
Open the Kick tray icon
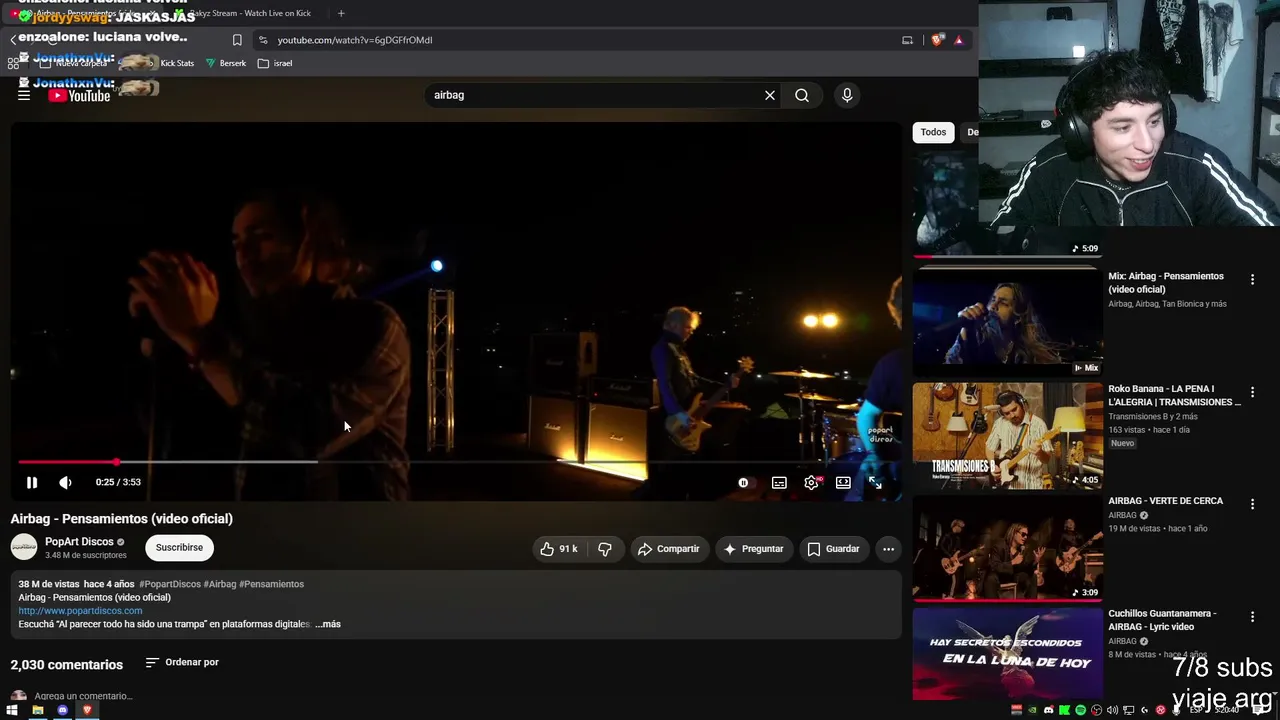(x=1064, y=710)
